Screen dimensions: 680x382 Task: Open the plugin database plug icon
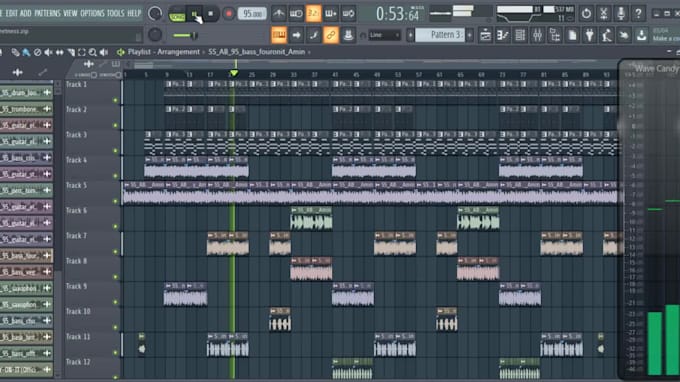[589, 35]
